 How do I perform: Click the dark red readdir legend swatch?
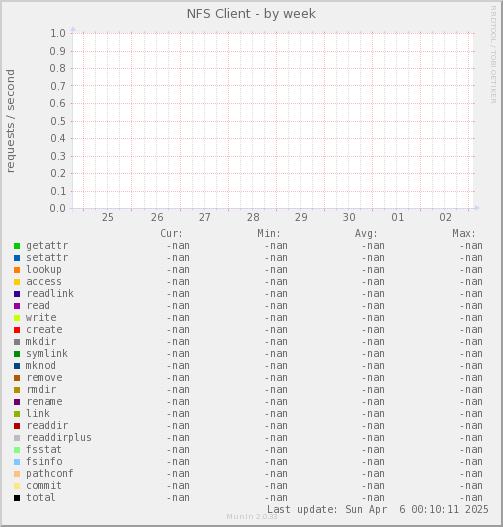[x=17, y=426]
